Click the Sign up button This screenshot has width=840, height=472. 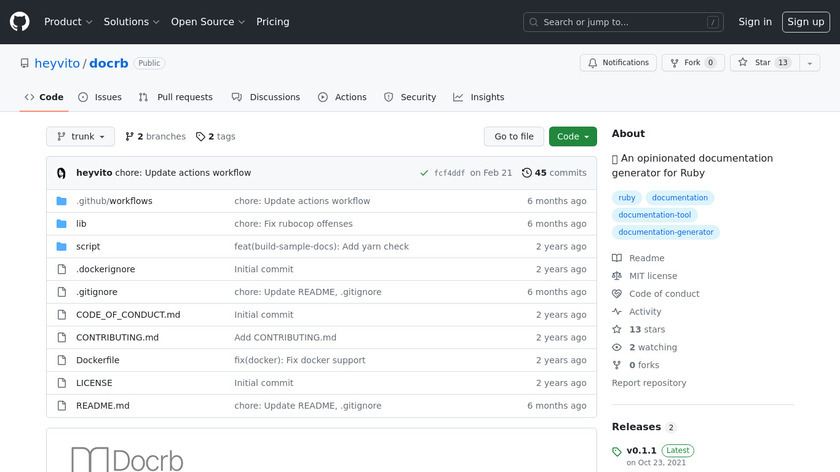806,22
